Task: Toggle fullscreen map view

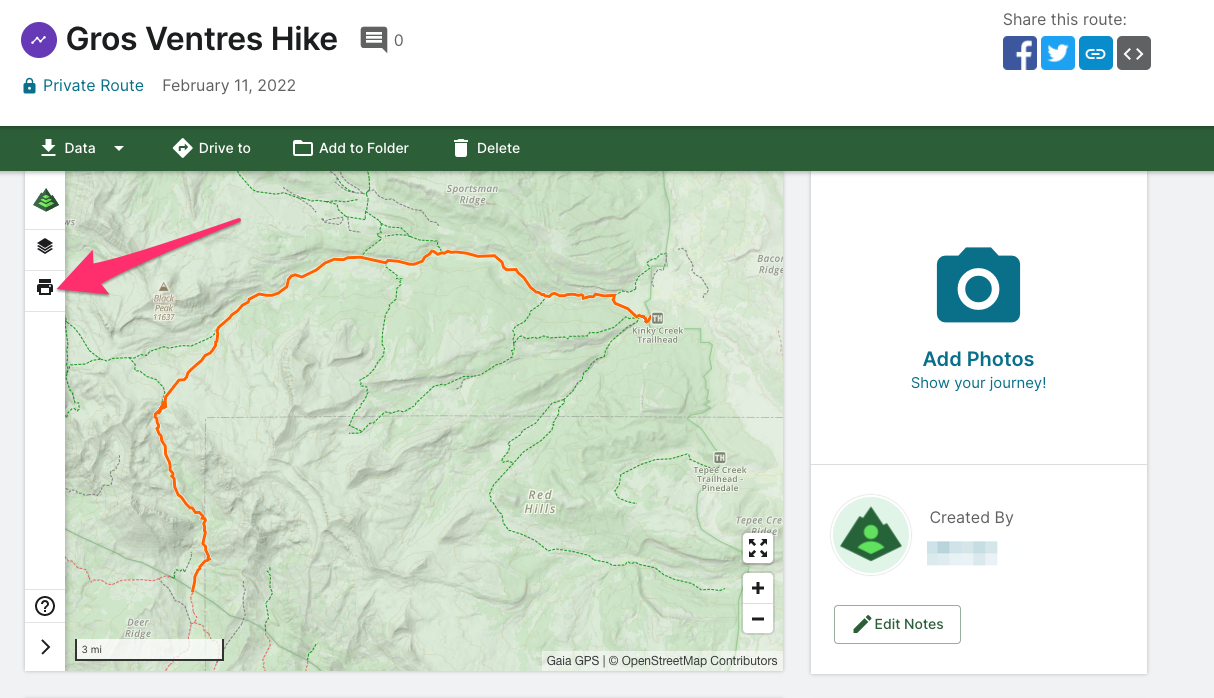Action: (x=758, y=548)
